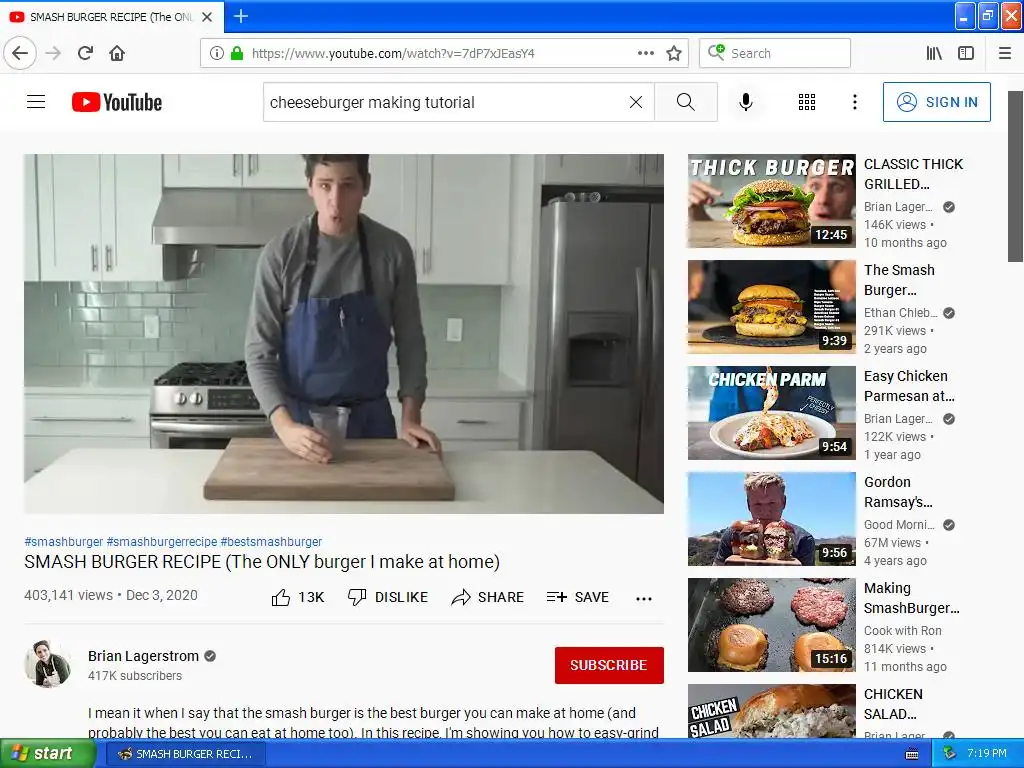Show site information icon in the address bar

click(x=217, y=53)
